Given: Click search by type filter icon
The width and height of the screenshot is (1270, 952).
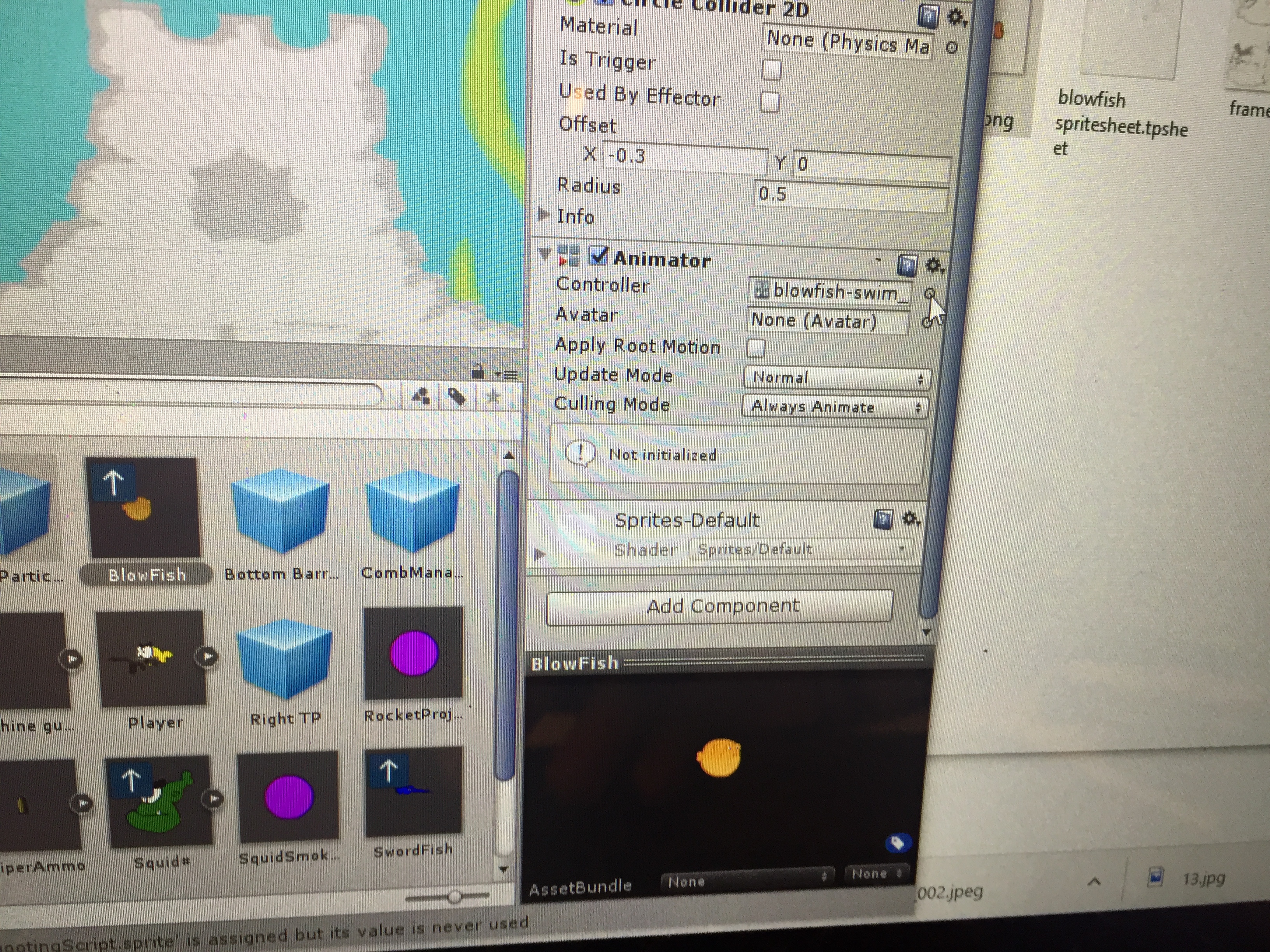Looking at the screenshot, I should coord(421,396).
